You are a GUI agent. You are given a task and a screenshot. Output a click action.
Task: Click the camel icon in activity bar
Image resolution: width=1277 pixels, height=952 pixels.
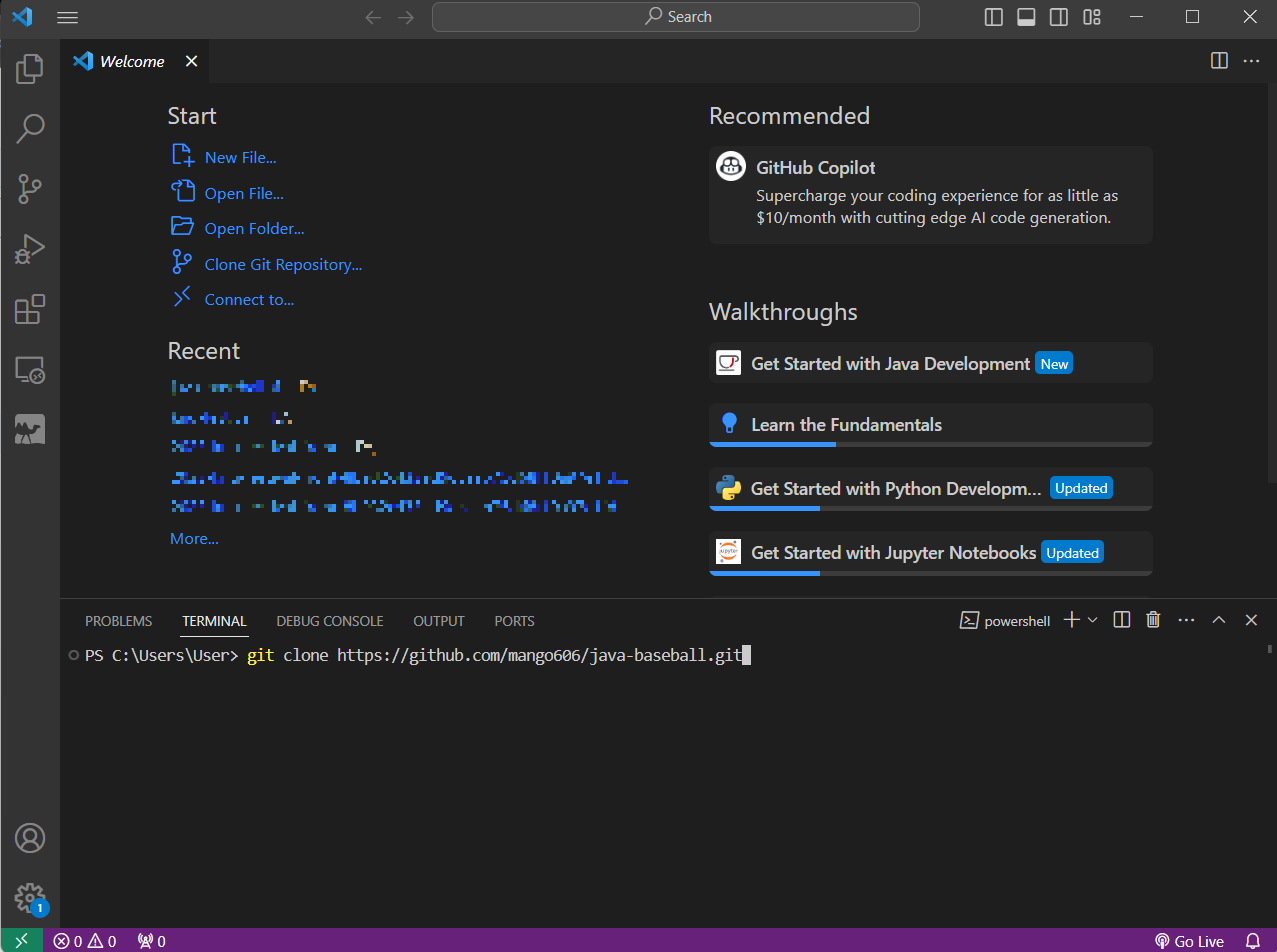[x=30, y=430]
